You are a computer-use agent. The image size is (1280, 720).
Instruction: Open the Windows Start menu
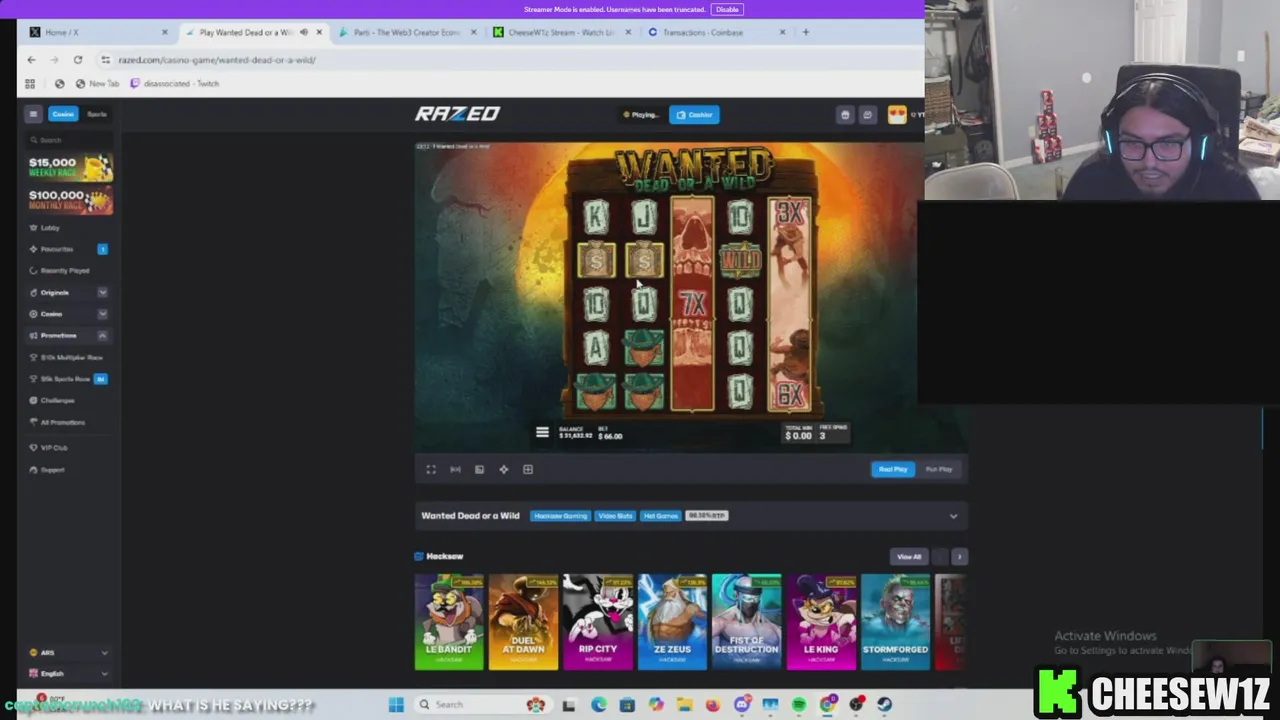tap(396, 704)
